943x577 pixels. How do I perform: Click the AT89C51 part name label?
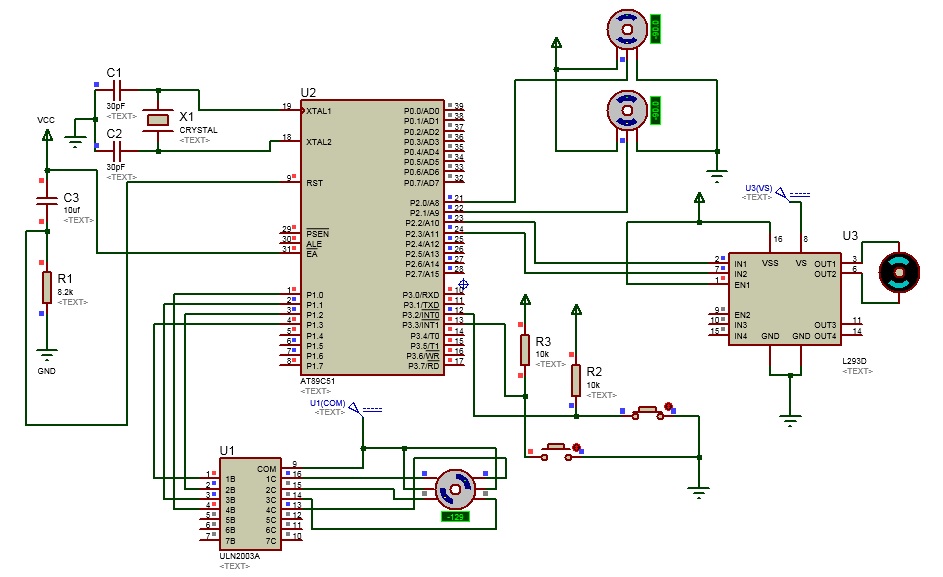pos(318,381)
